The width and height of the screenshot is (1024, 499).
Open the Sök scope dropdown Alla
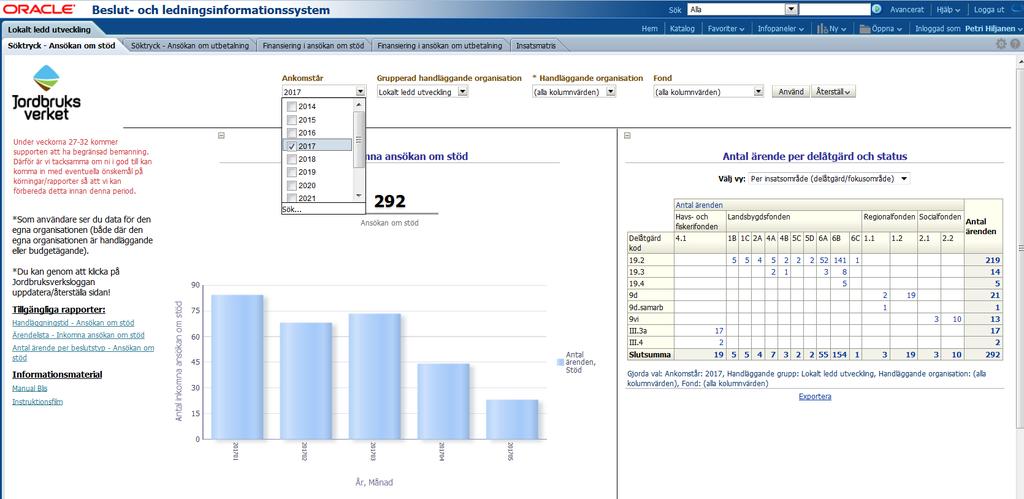click(x=792, y=9)
